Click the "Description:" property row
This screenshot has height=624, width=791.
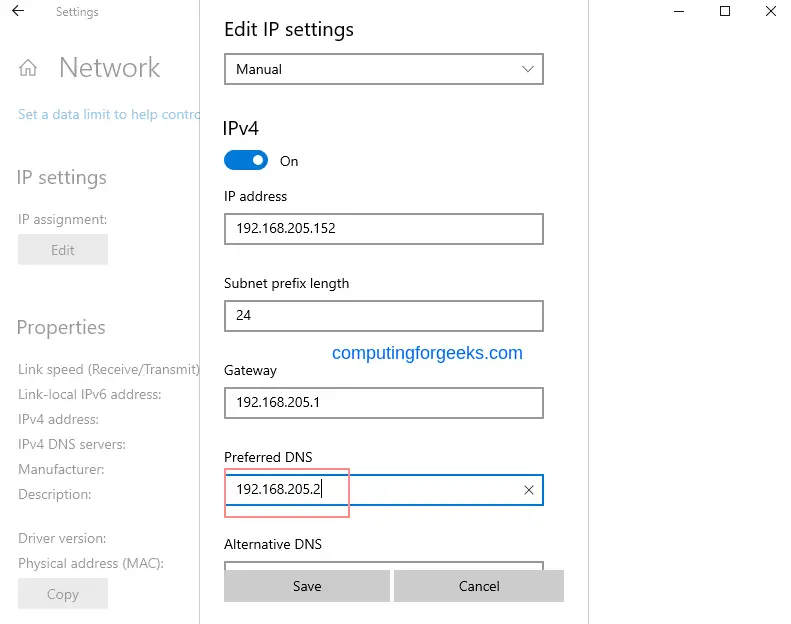point(54,494)
